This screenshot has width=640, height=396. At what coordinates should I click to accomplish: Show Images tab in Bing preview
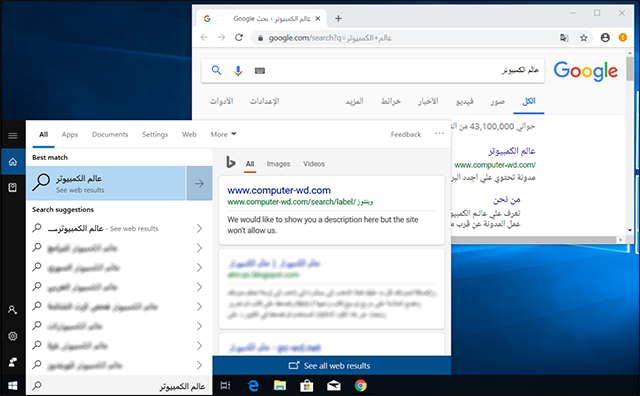(278, 164)
